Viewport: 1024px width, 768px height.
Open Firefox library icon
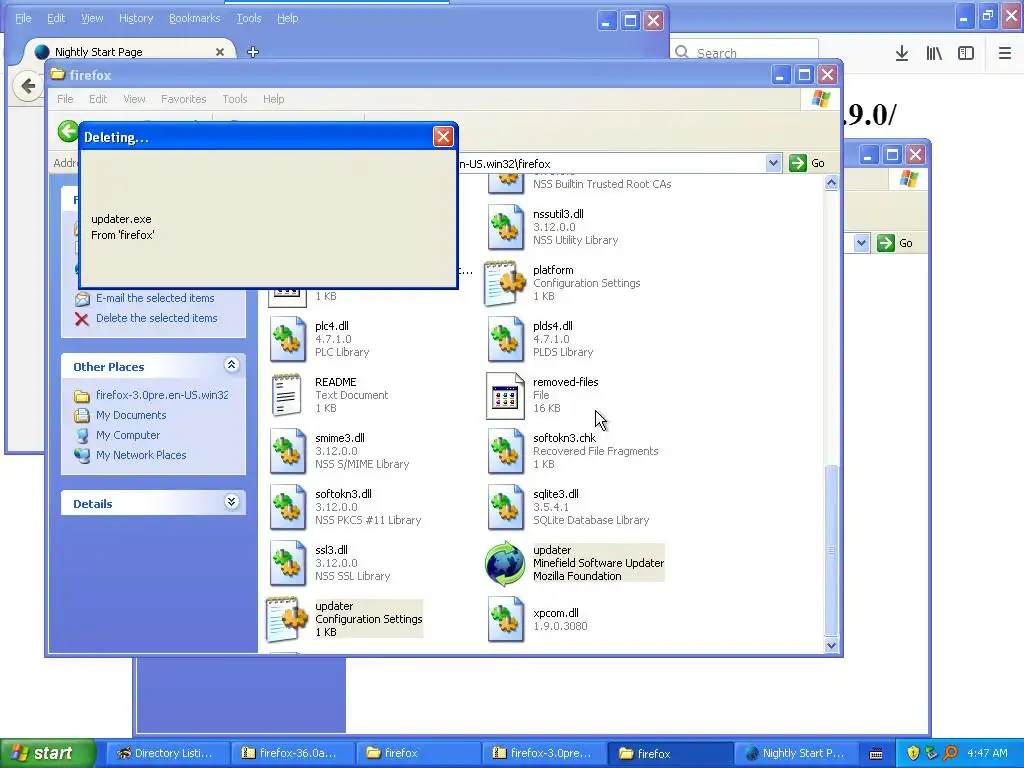pos(934,53)
